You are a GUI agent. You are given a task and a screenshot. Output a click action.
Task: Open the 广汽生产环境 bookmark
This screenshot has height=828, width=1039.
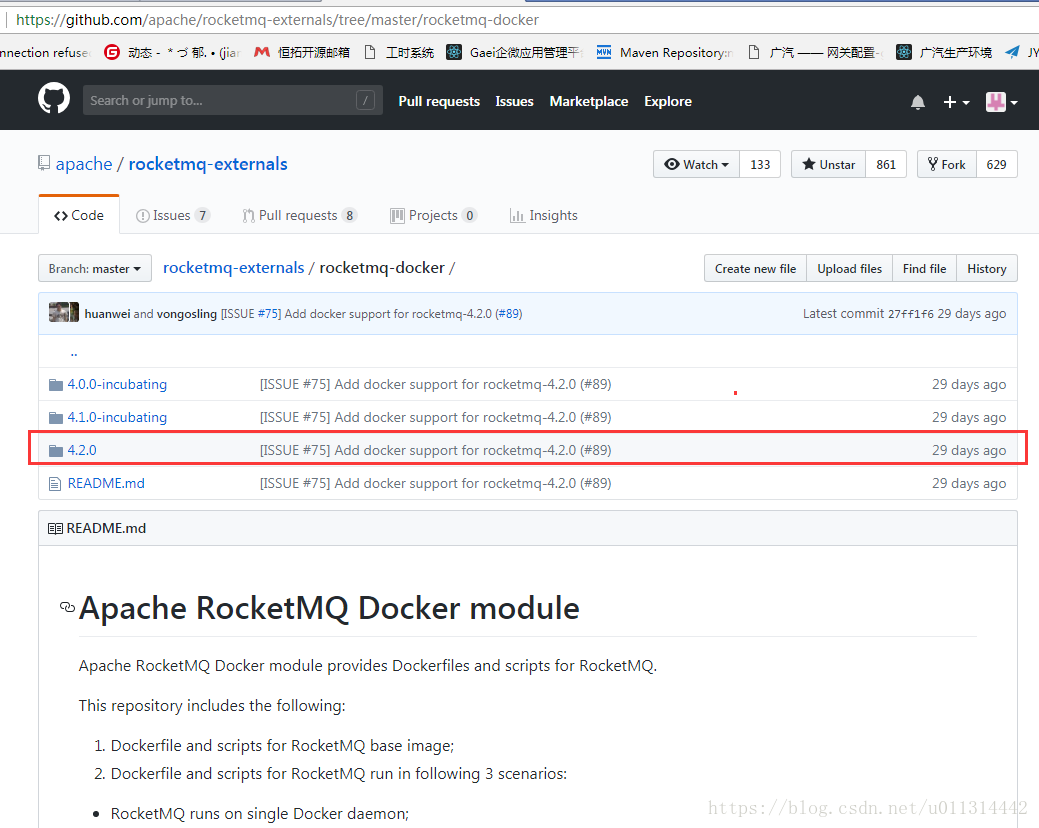944,52
